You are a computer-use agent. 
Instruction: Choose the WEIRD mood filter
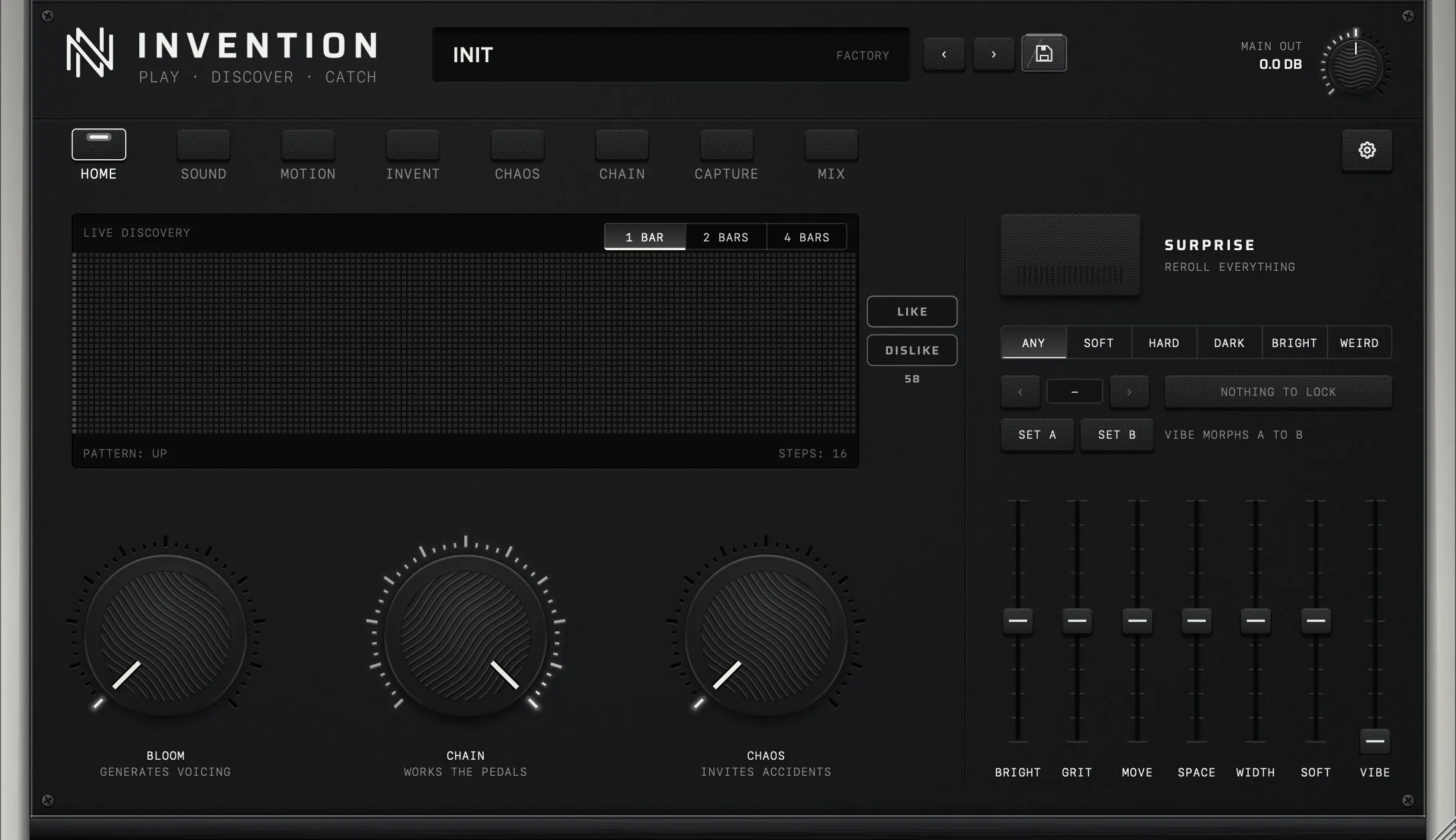[x=1359, y=342]
